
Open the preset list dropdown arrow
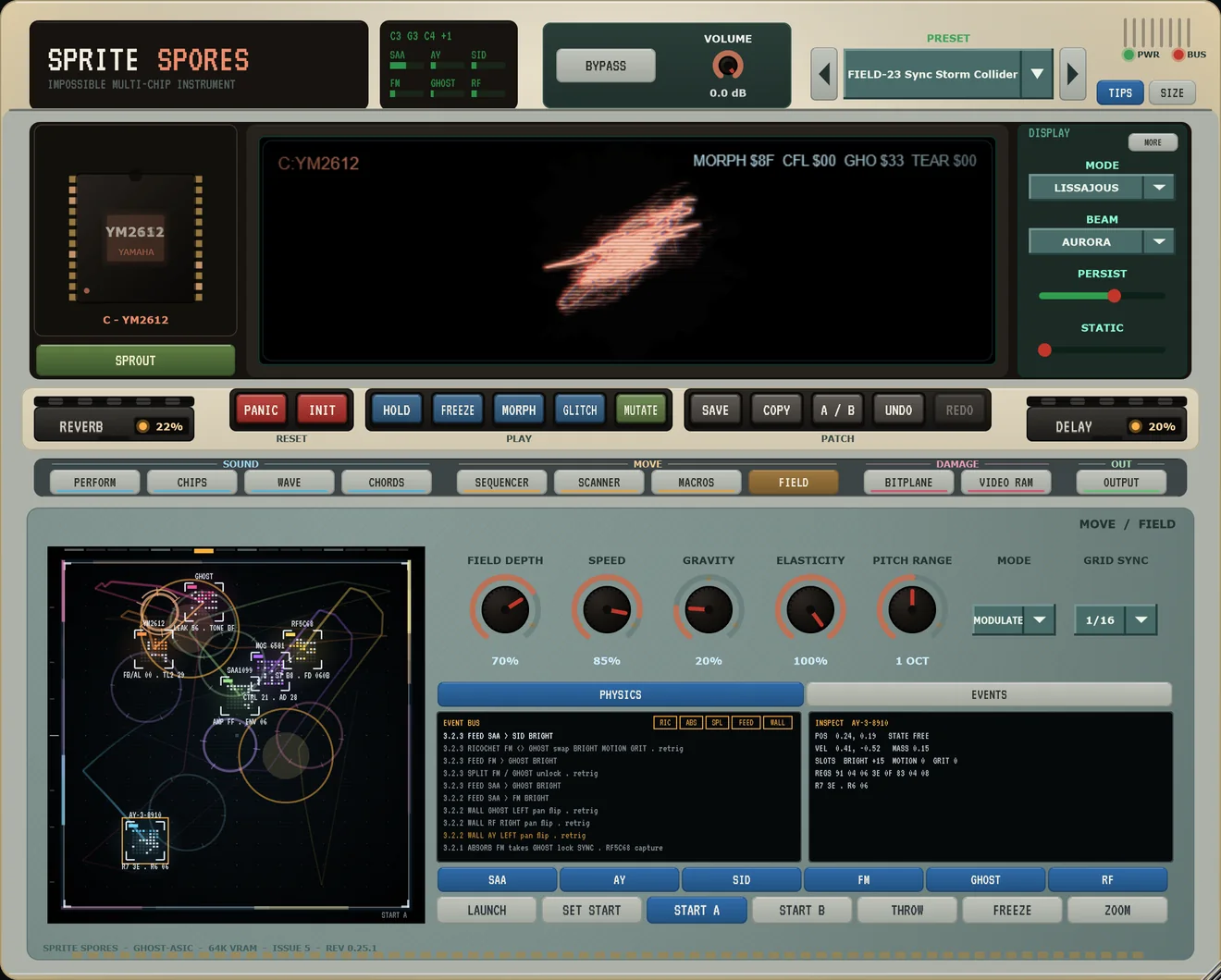pyautogui.click(x=1038, y=74)
